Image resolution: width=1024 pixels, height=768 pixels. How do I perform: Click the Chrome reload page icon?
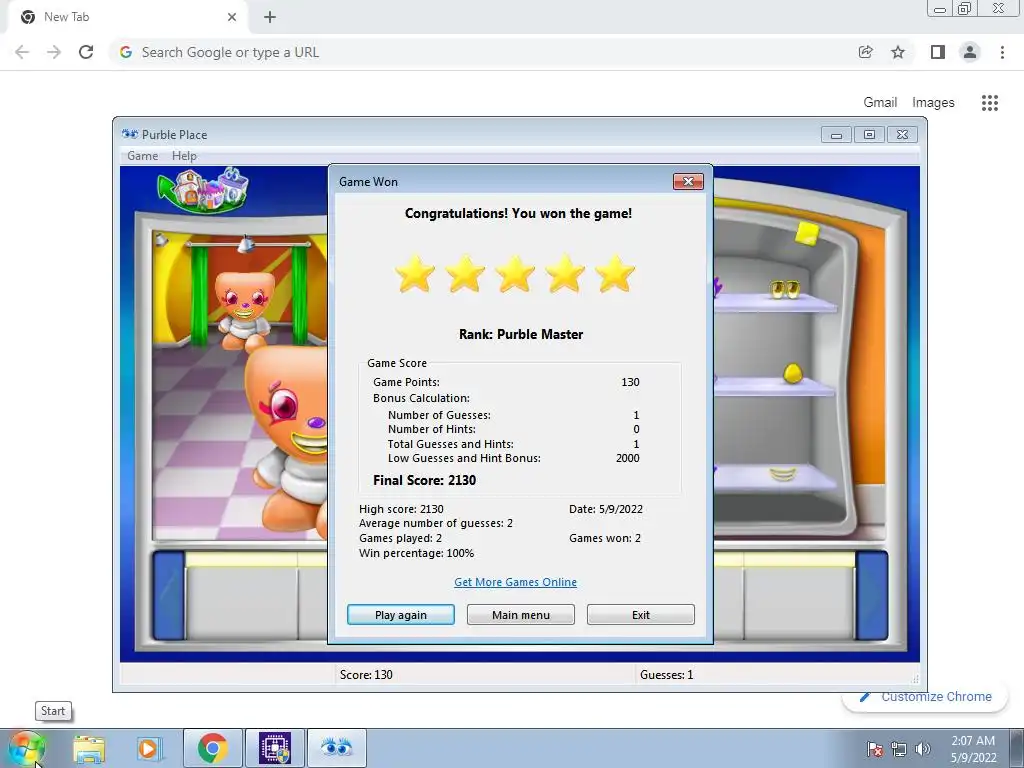tap(86, 52)
